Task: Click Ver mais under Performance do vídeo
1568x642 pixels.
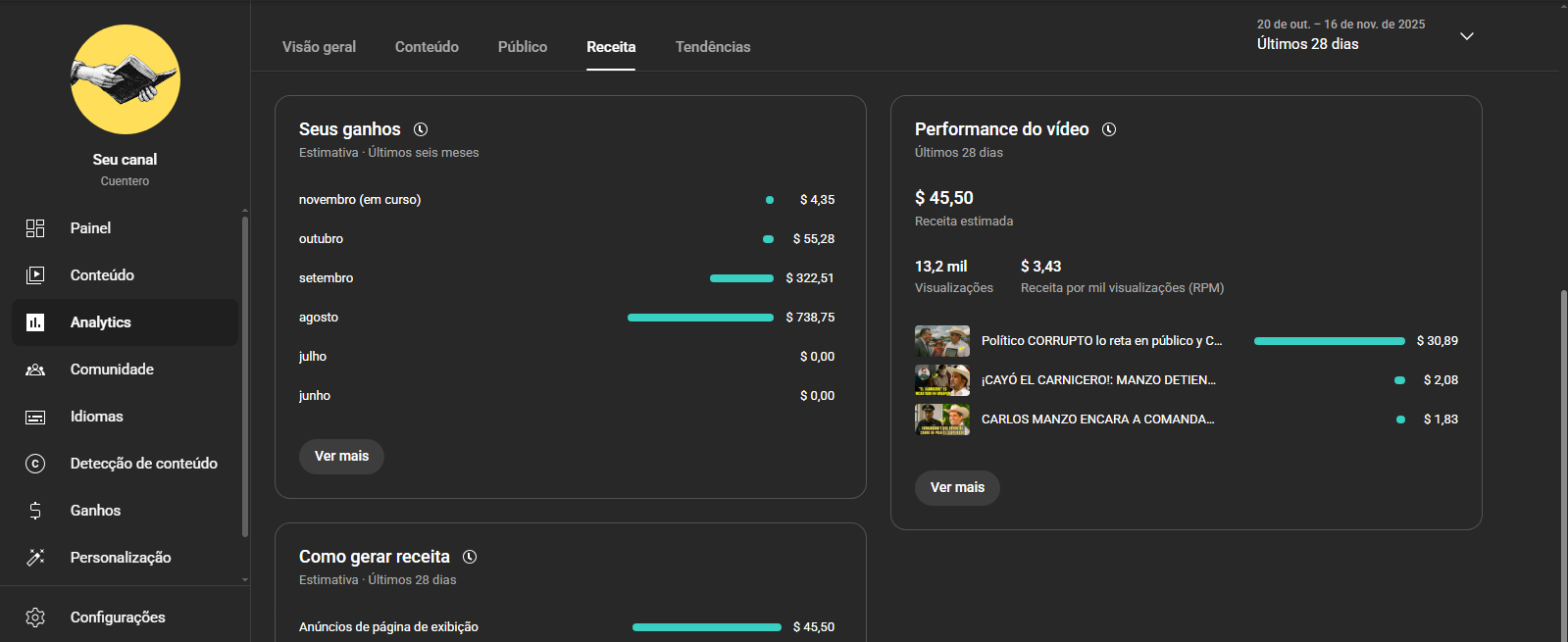Action: [957, 488]
